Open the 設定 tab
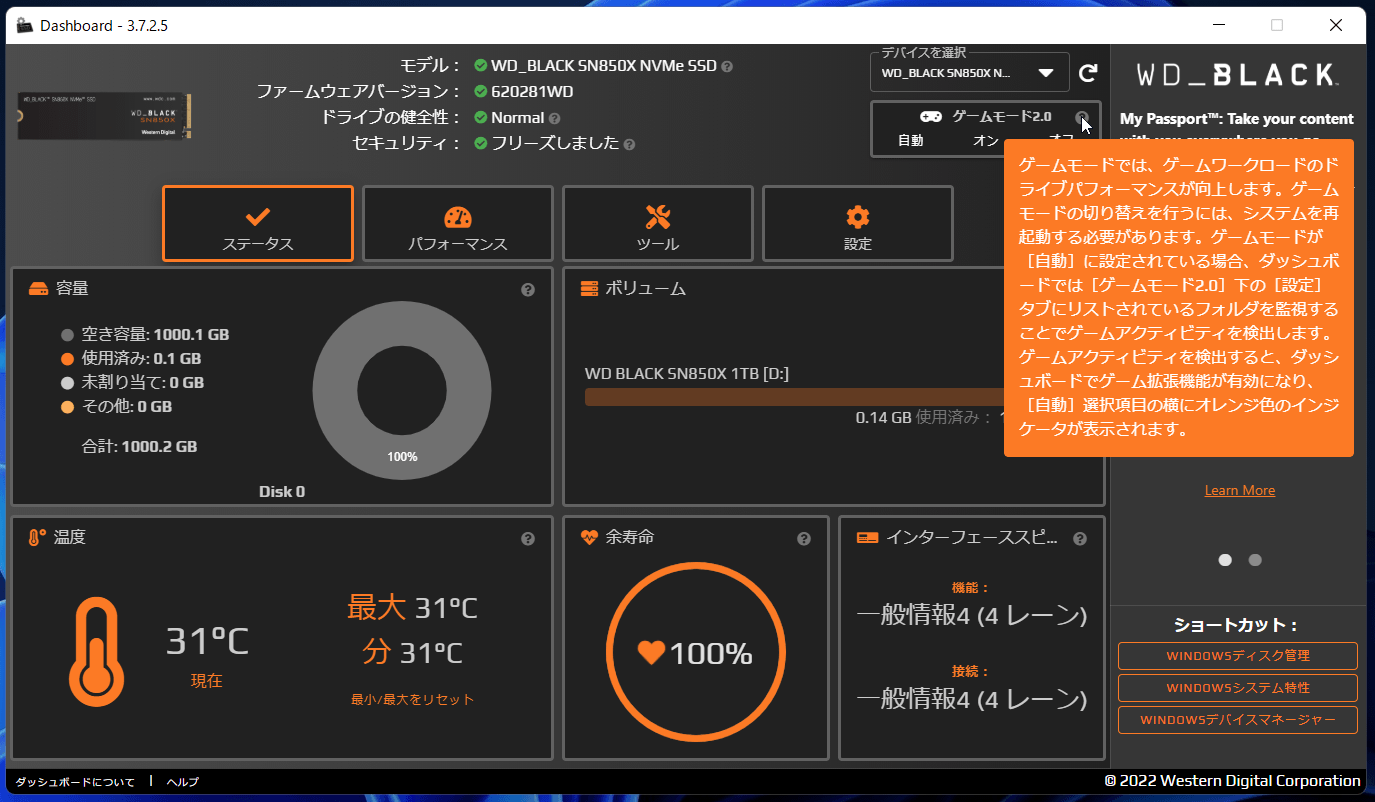The width and height of the screenshot is (1375, 802). 858,224
